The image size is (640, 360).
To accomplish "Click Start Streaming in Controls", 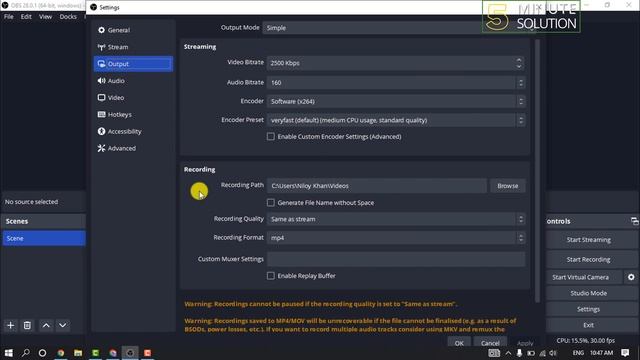I will [589, 240].
